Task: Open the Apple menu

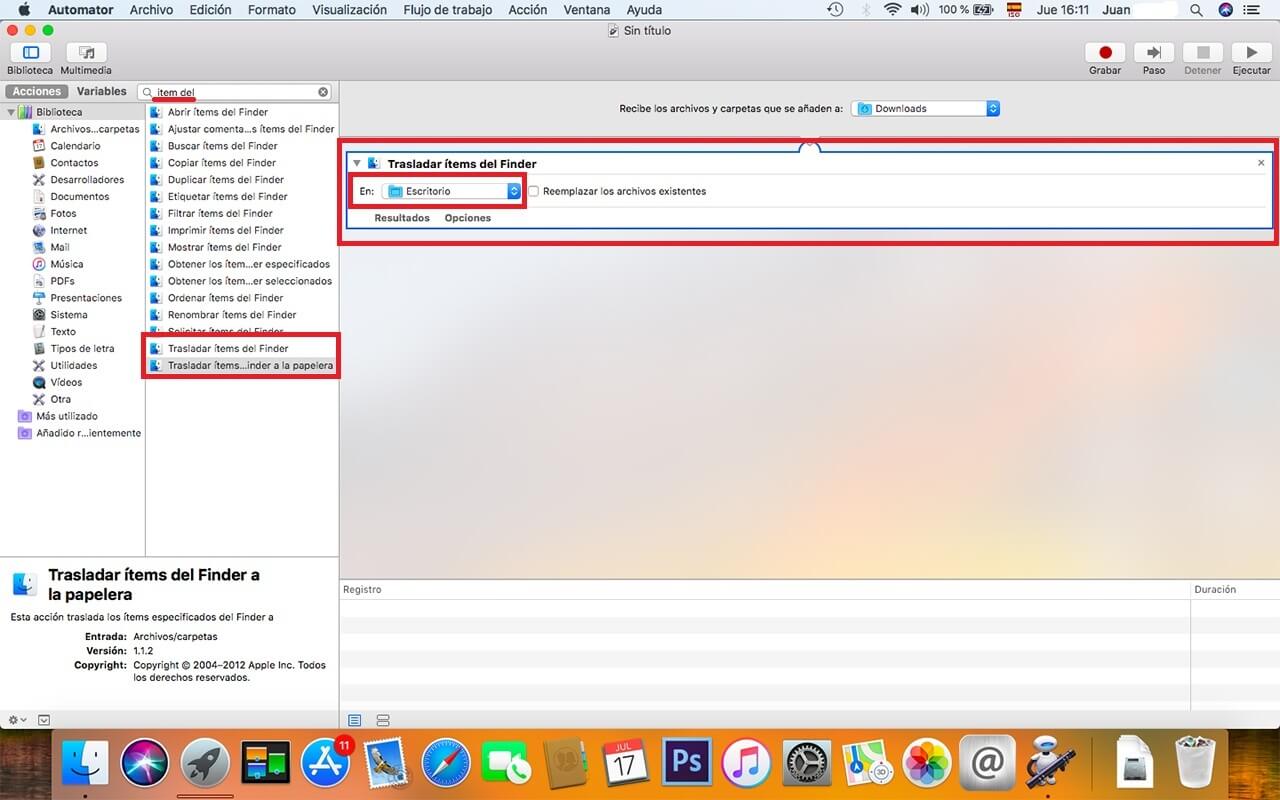Action: click(25, 10)
